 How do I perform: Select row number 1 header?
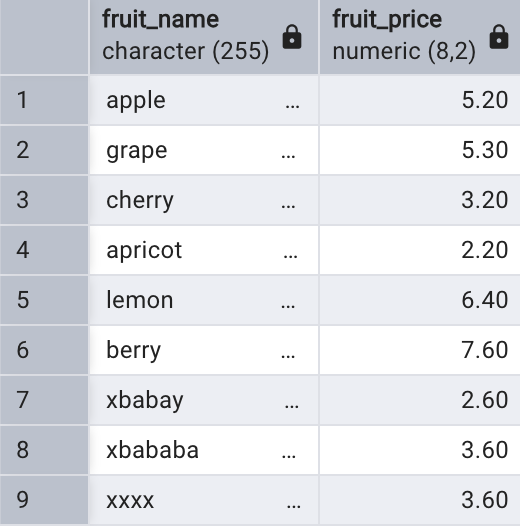point(44,100)
